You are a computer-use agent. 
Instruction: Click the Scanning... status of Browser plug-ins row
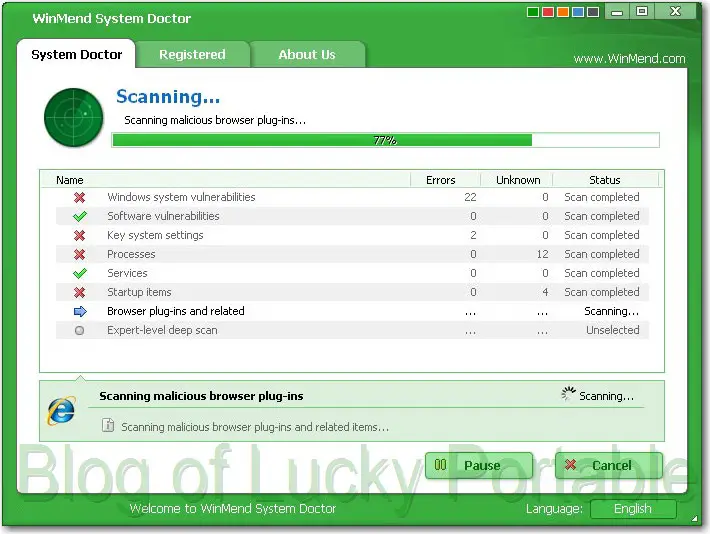pyautogui.click(x=611, y=311)
